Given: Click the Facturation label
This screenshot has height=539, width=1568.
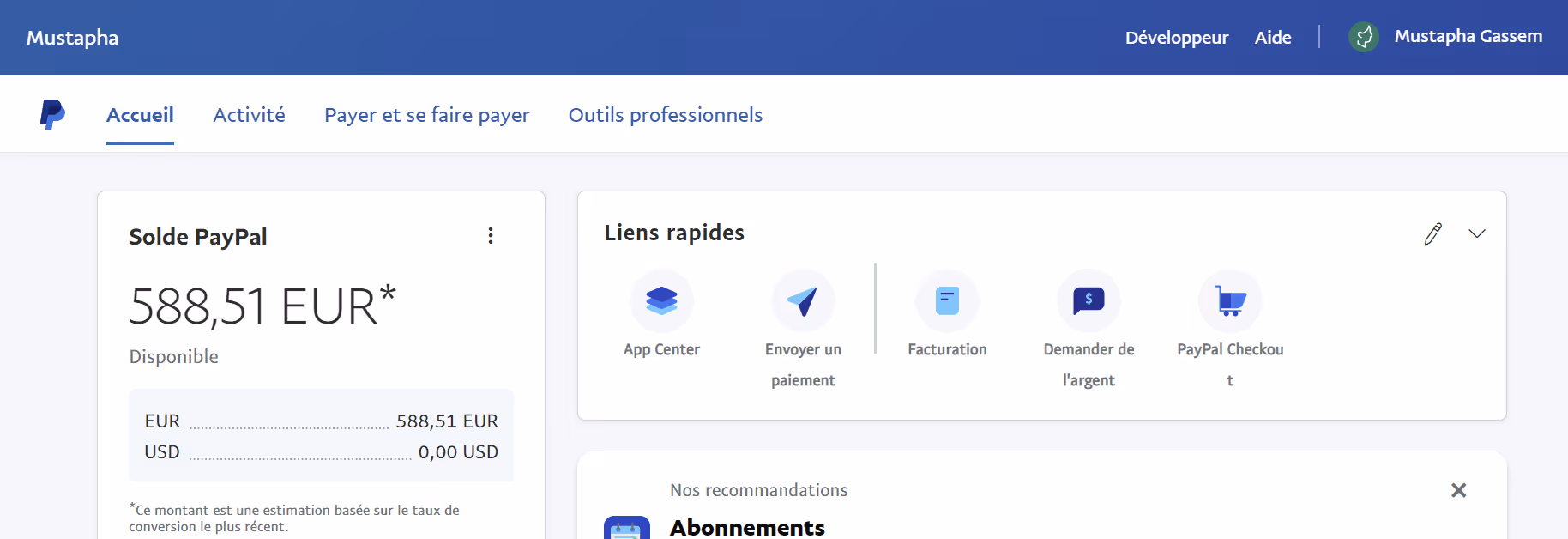Looking at the screenshot, I should (947, 349).
